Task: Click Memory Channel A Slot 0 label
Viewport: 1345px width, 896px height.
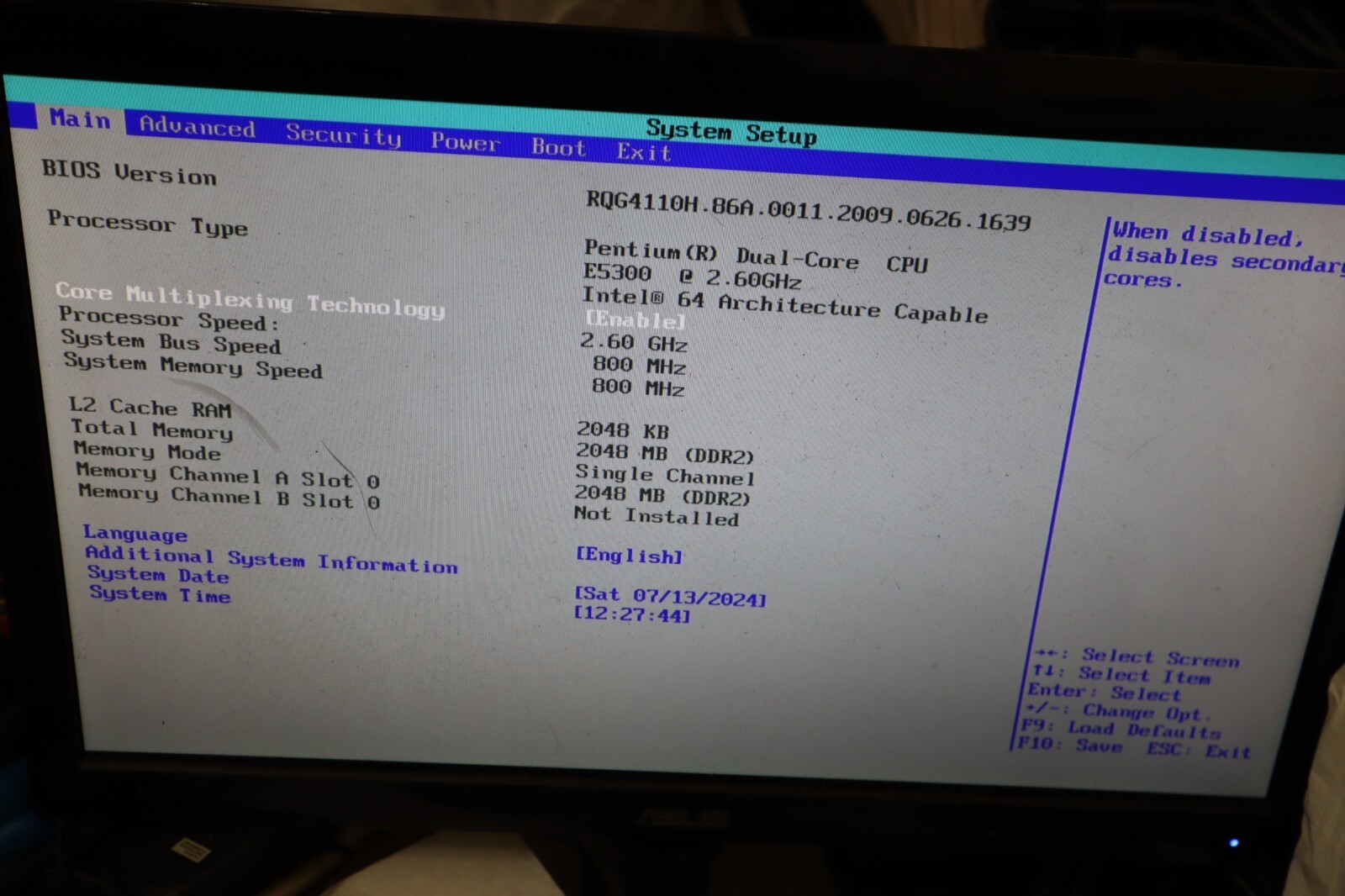Action: coord(228,476)
